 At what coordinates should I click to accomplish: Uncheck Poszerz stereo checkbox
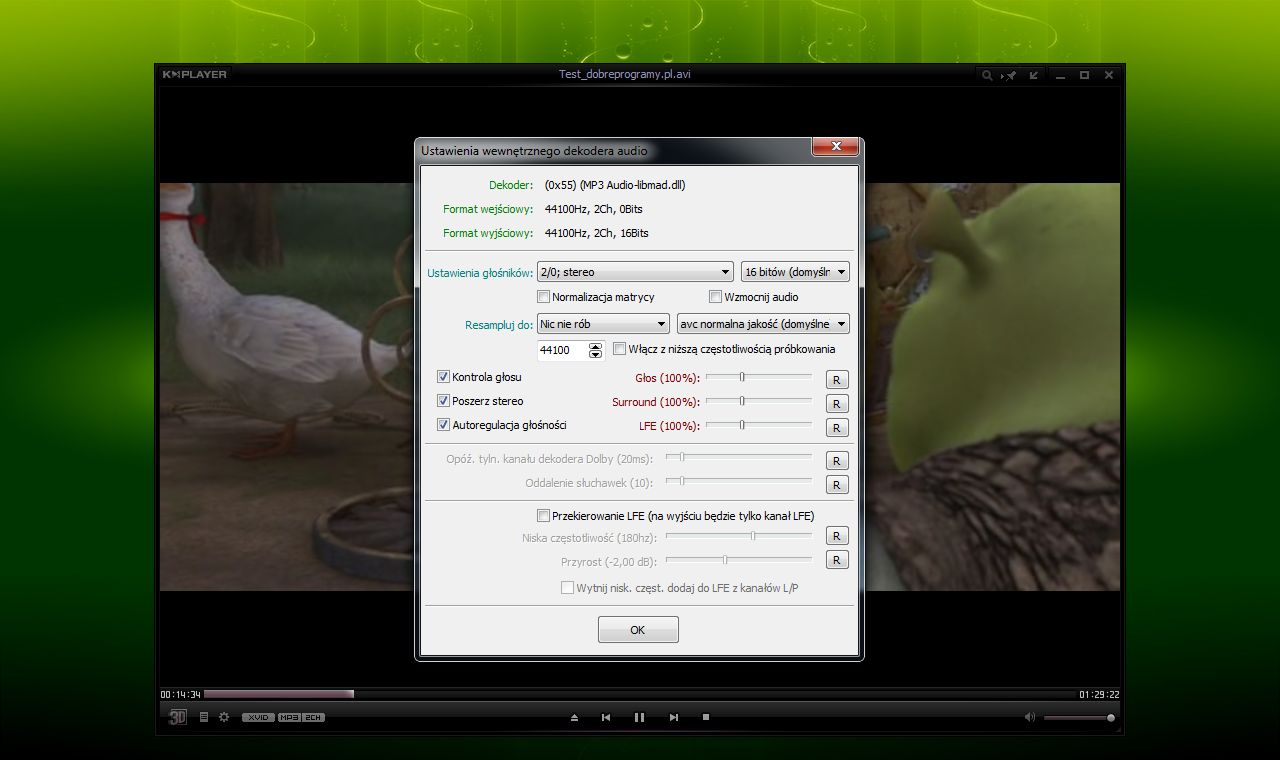(x=444, y=401)
